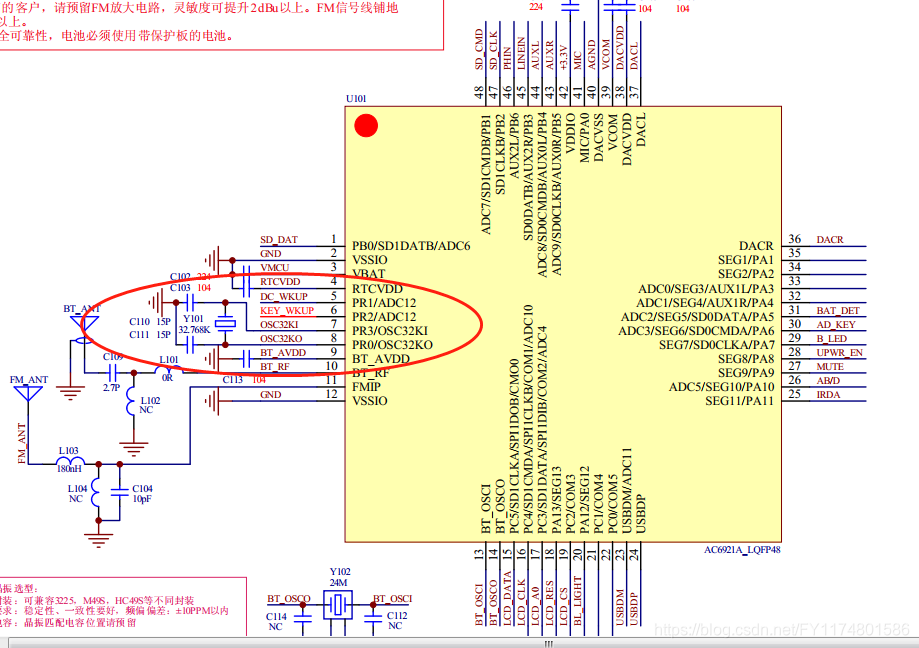The height and width of the screenshot is (648, 919).
Task: Click the ADC5/SEG10/PA10 pin name
Action: [x=721, y=387]
